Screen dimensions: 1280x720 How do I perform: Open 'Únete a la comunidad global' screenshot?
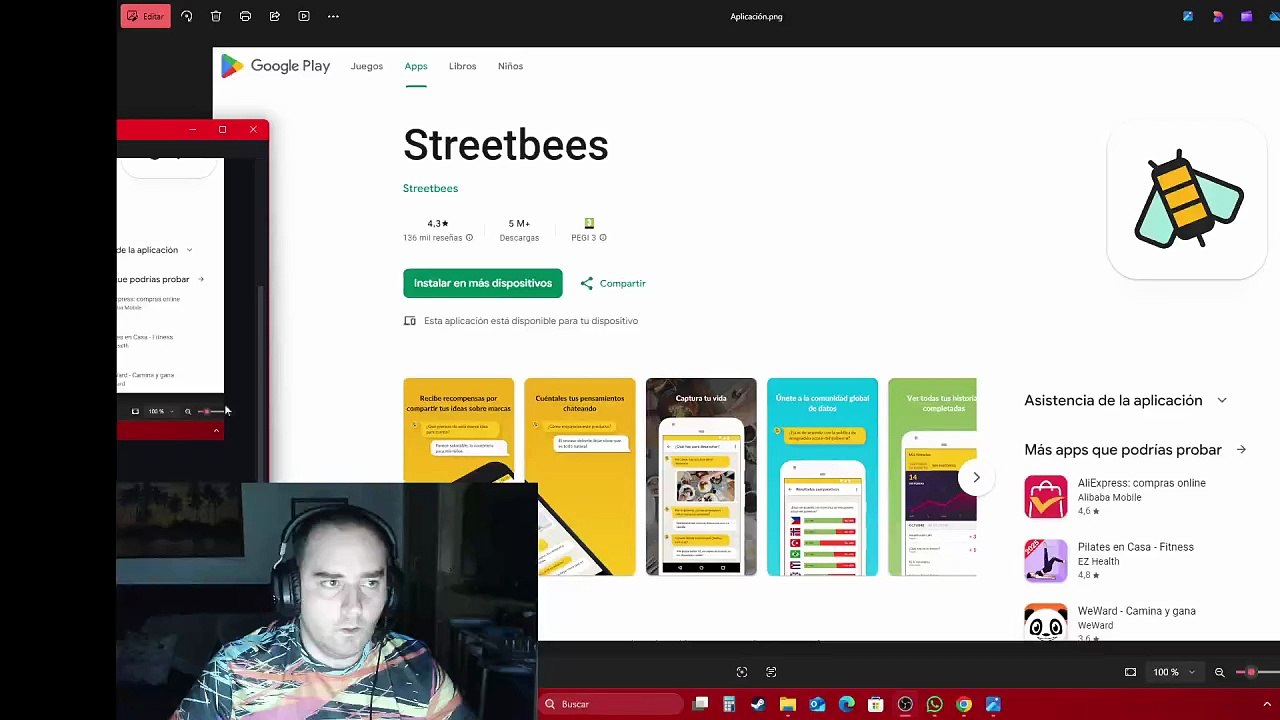[x=822, y=477]
